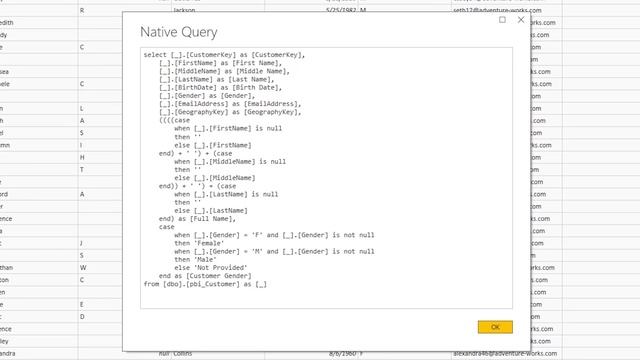Click the alexandra46 email cell in background table
The image size is (640, 360).
click(505, 353)
